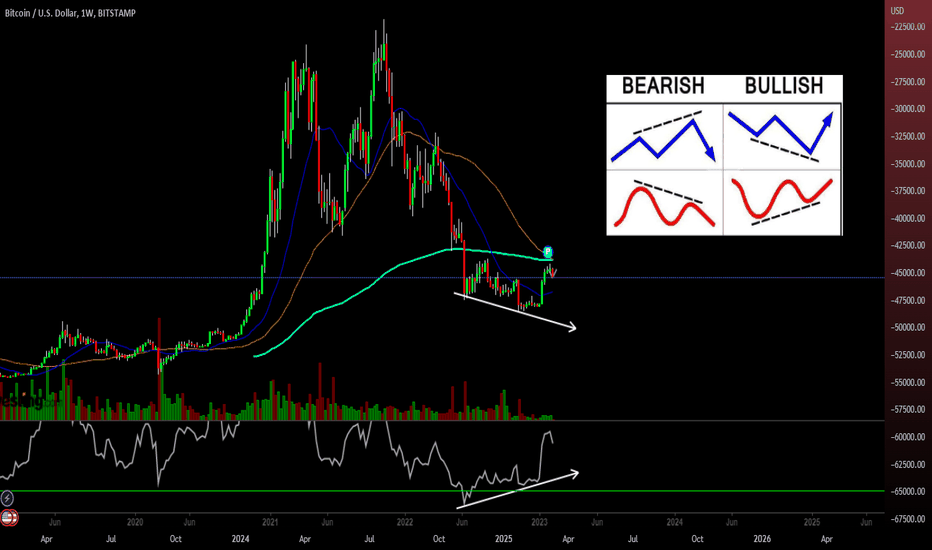
Task: Click the 22500.00 price axis label
Action: tap(908, 27)
